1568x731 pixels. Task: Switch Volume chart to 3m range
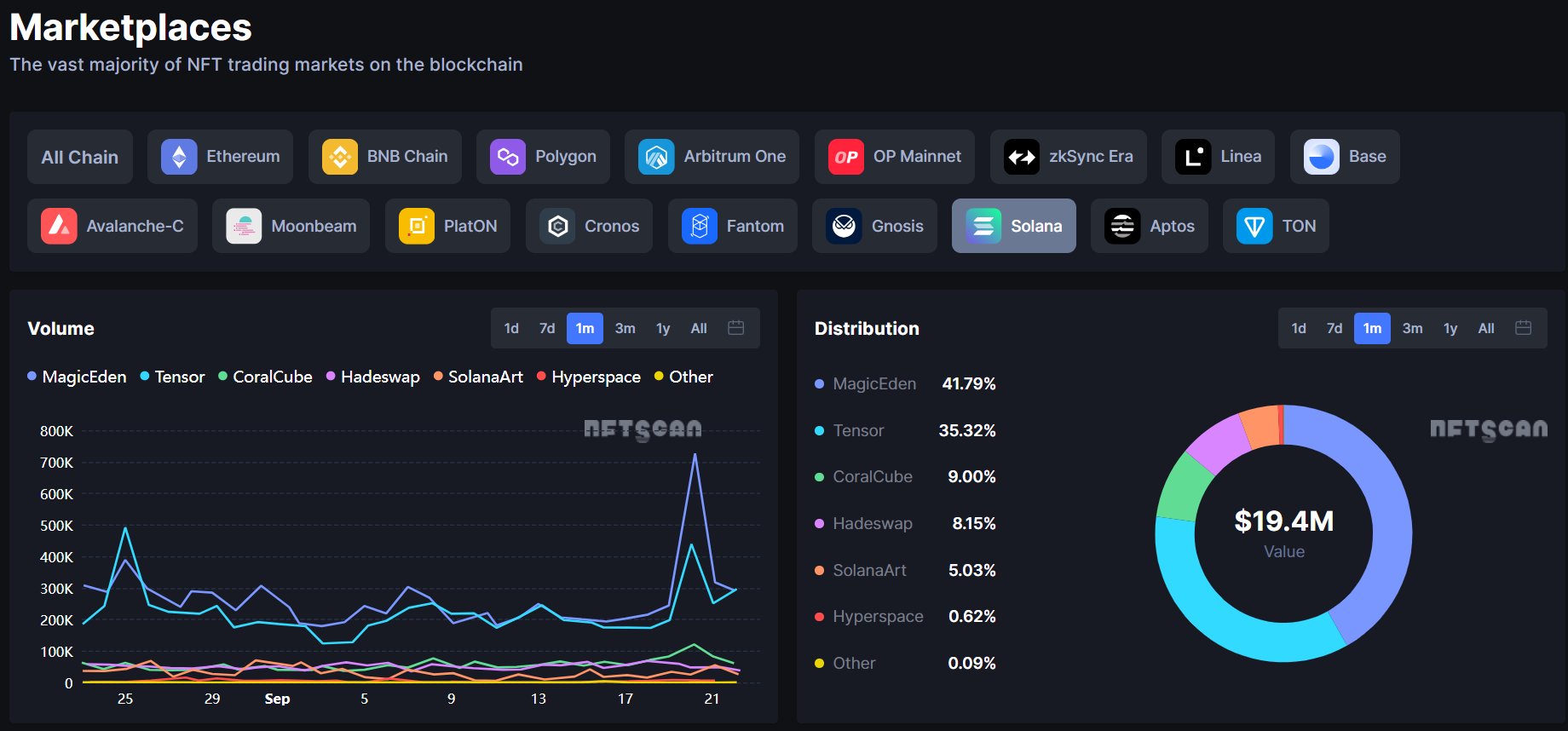pyautogui.click(x=625, y=328)
